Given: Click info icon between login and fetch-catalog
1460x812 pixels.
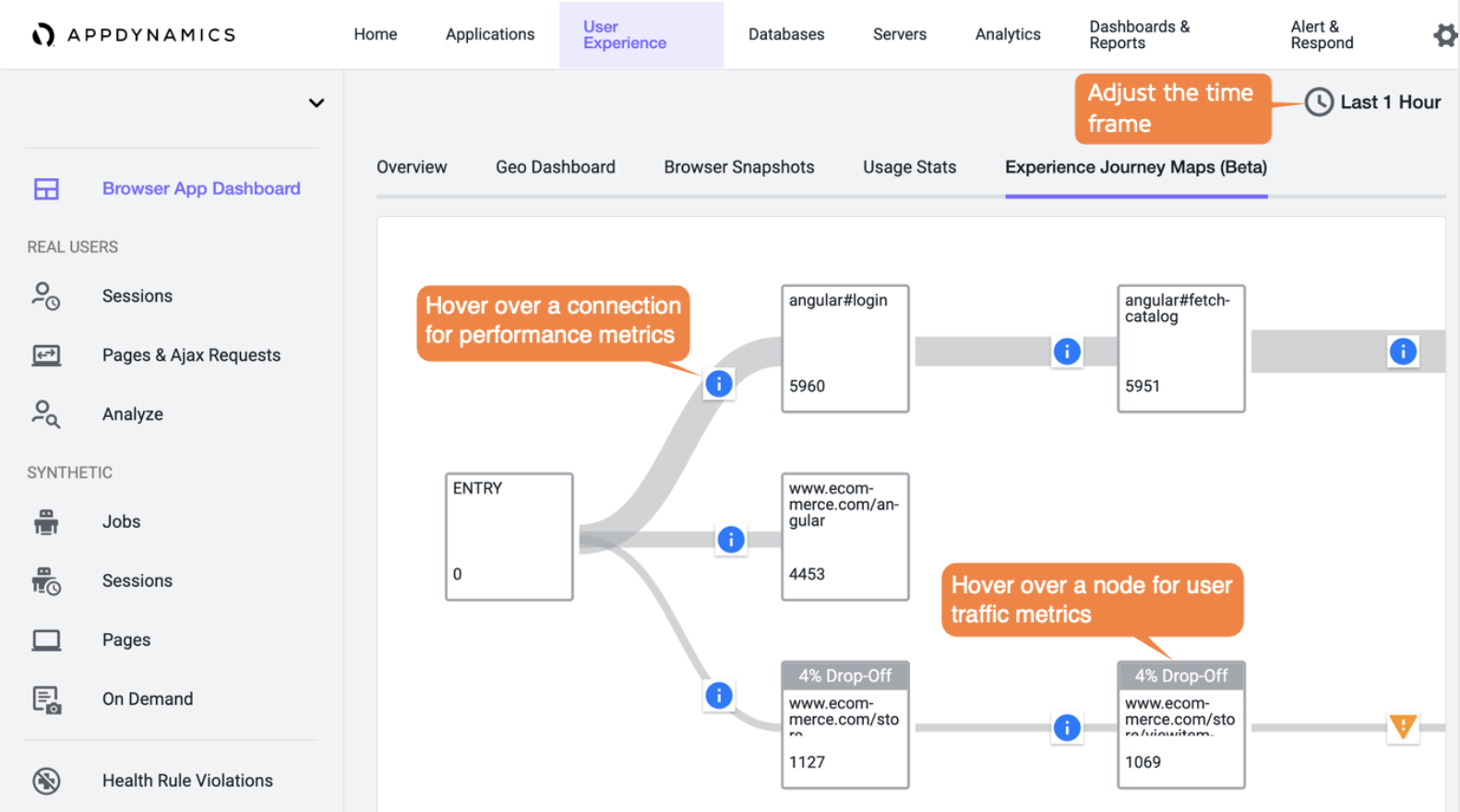Looking at the screenshot, I should [1067, 352].
